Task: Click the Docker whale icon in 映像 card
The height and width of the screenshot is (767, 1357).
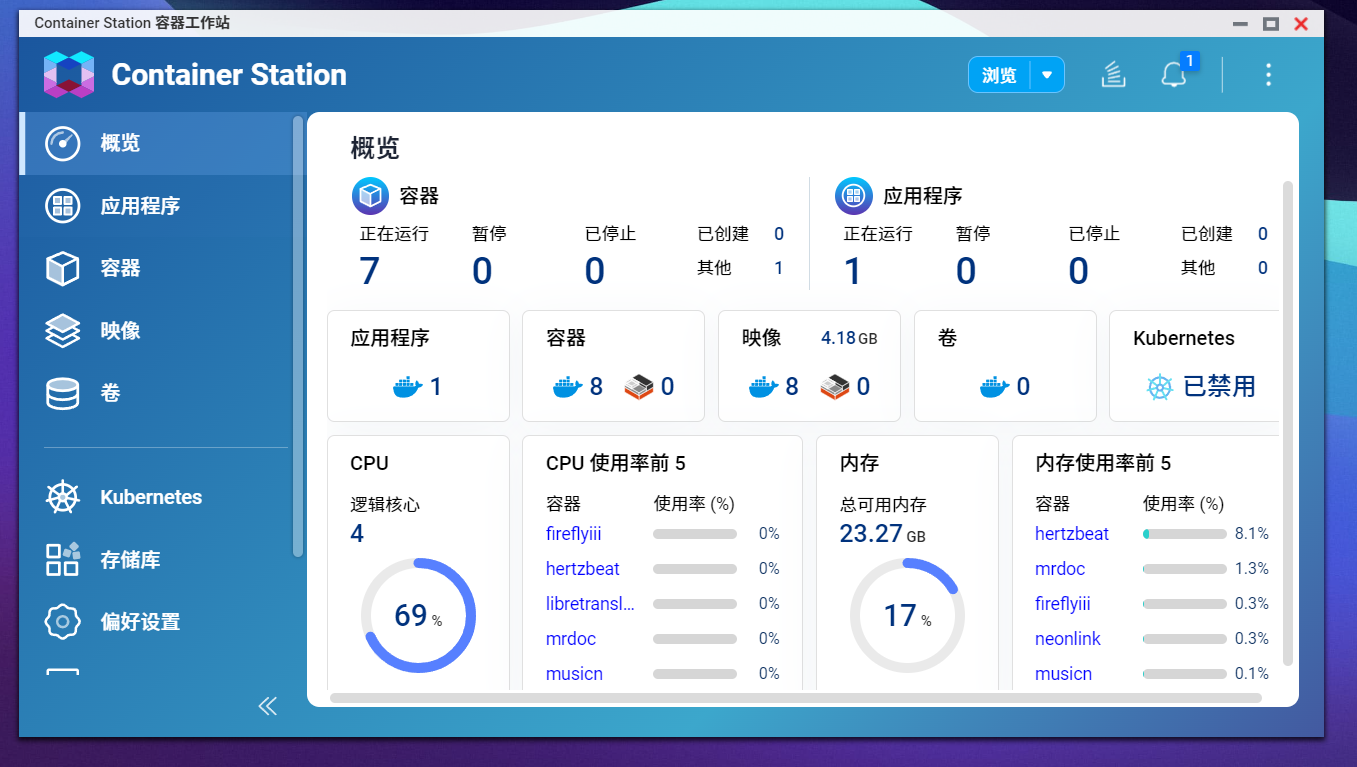Action: [763, 387]
